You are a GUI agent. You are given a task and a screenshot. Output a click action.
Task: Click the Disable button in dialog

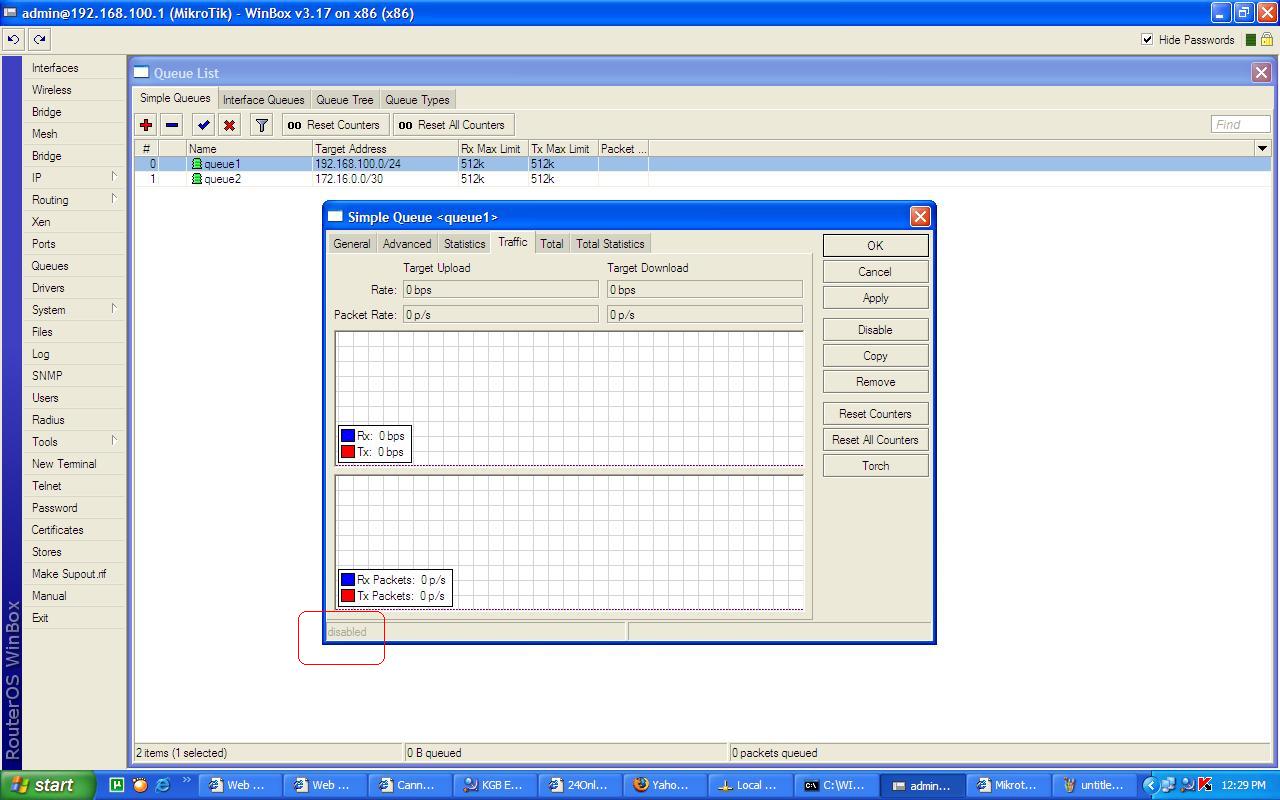[875, 330]
